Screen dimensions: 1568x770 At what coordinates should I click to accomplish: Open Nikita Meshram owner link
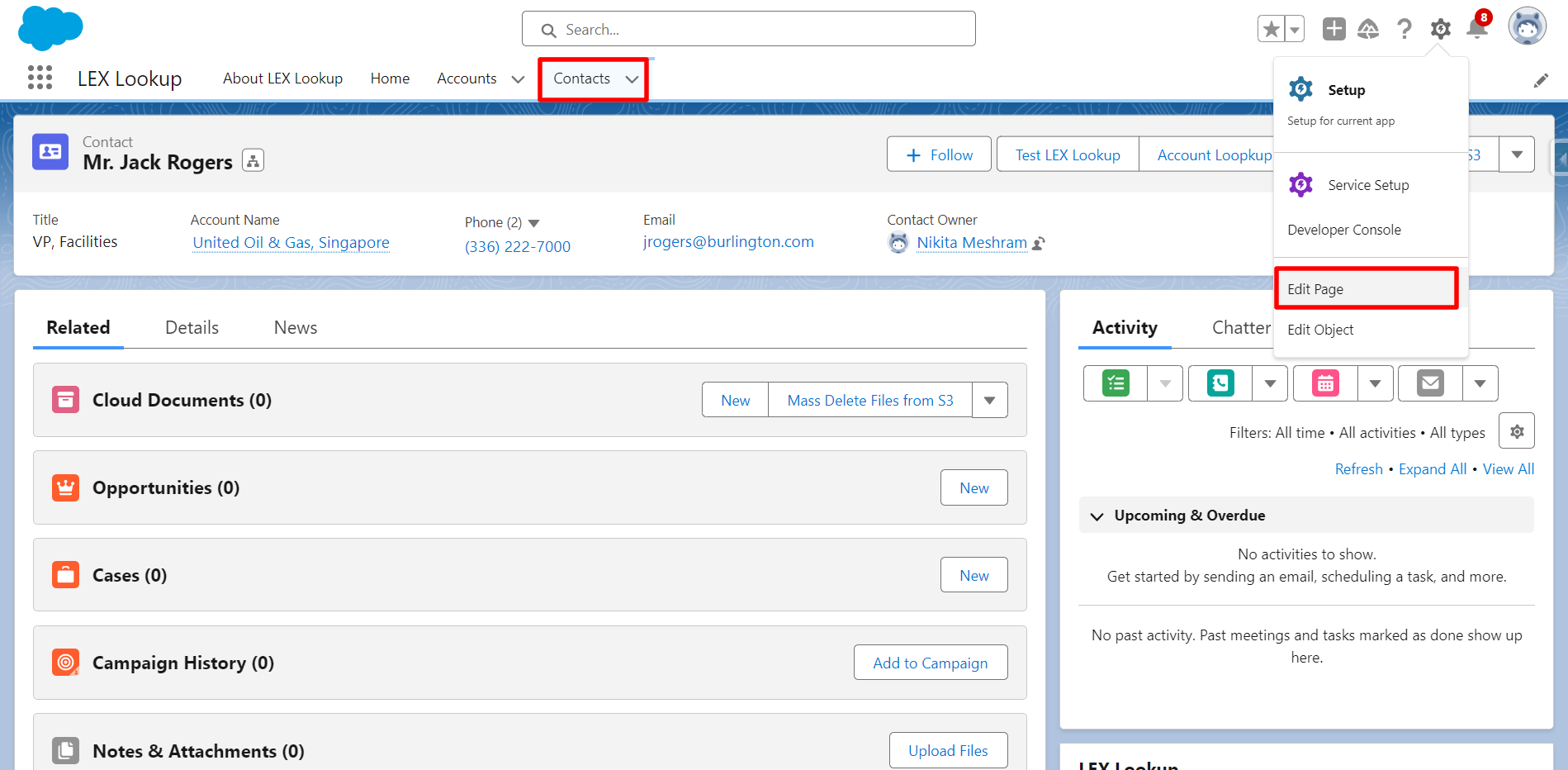(x=972, y=242)
